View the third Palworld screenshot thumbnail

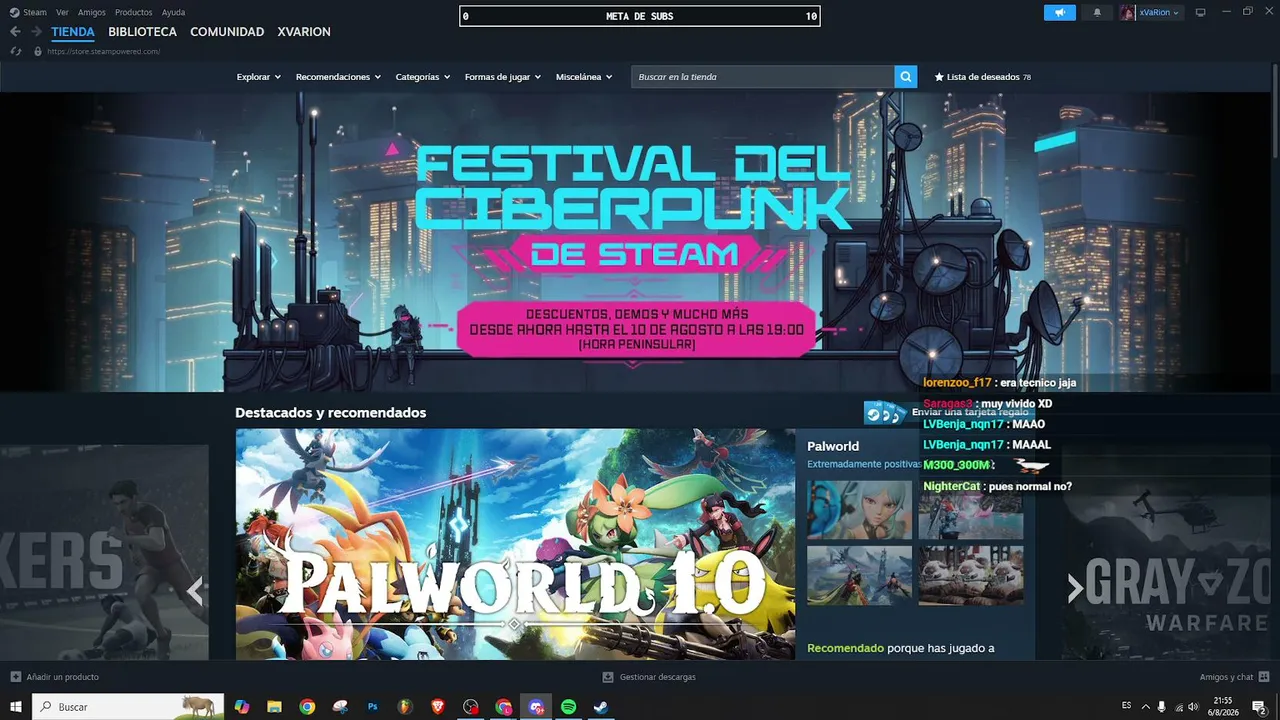tap(860, 575)
